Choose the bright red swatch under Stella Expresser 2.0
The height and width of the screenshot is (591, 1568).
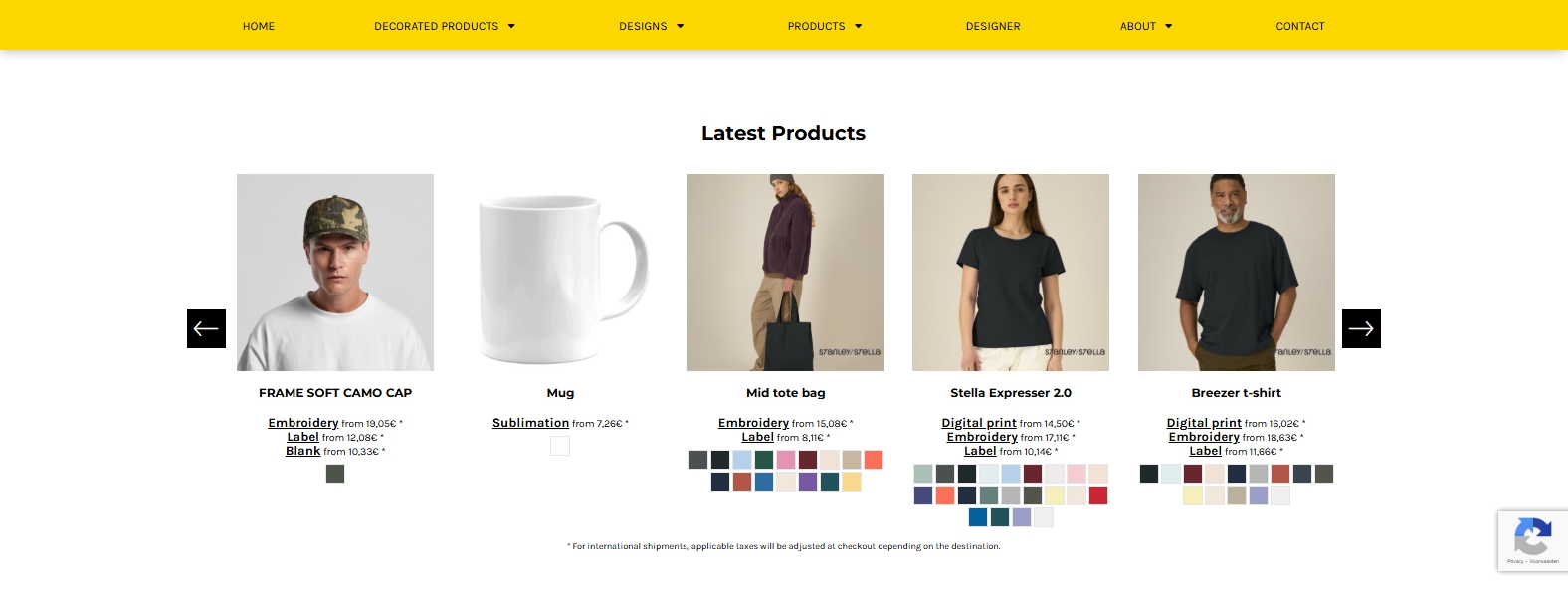1098,495
